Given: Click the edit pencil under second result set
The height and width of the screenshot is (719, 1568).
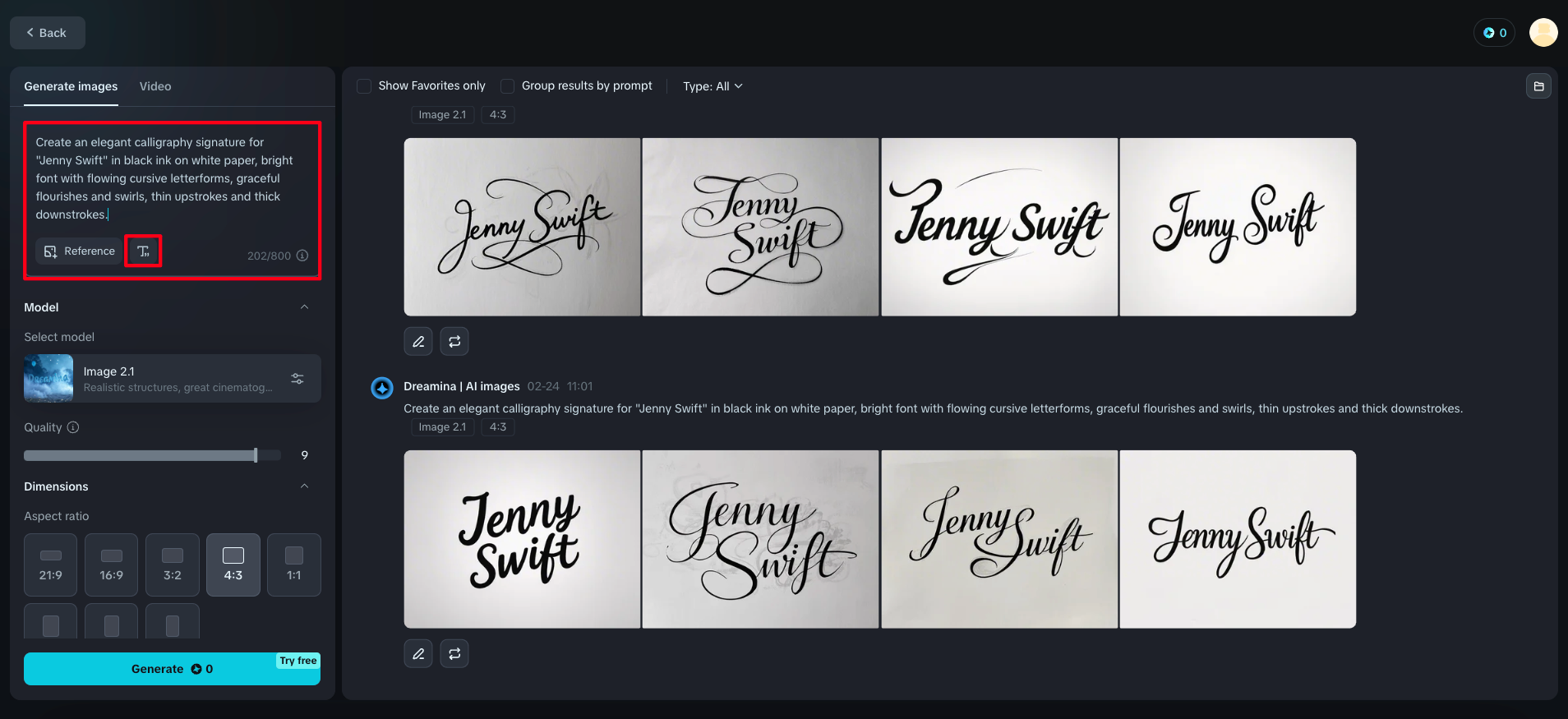Looking at the screenshot, I should pyautogui.click(x=418, y=654).
